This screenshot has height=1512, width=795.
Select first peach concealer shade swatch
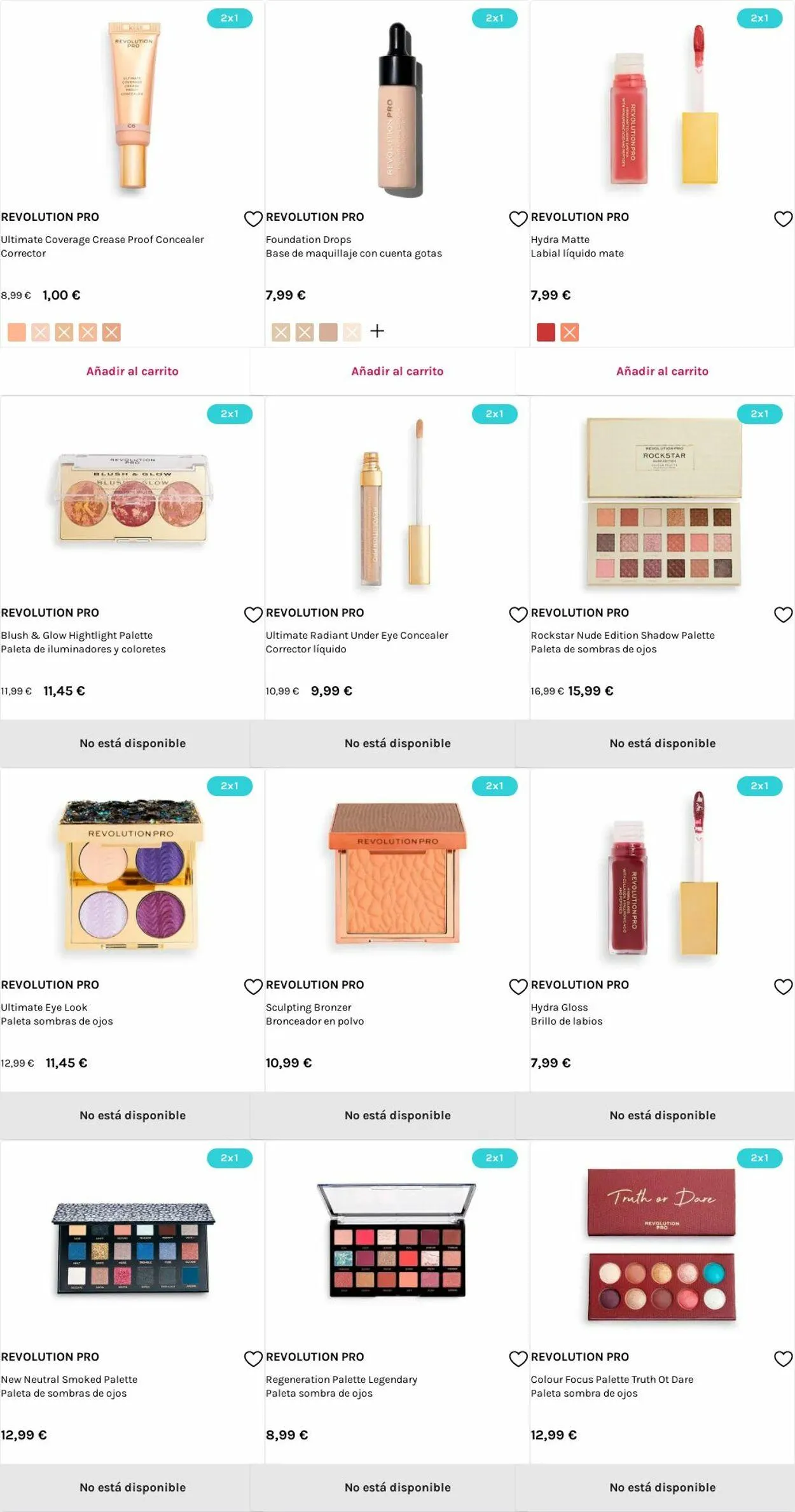point(17,332)
